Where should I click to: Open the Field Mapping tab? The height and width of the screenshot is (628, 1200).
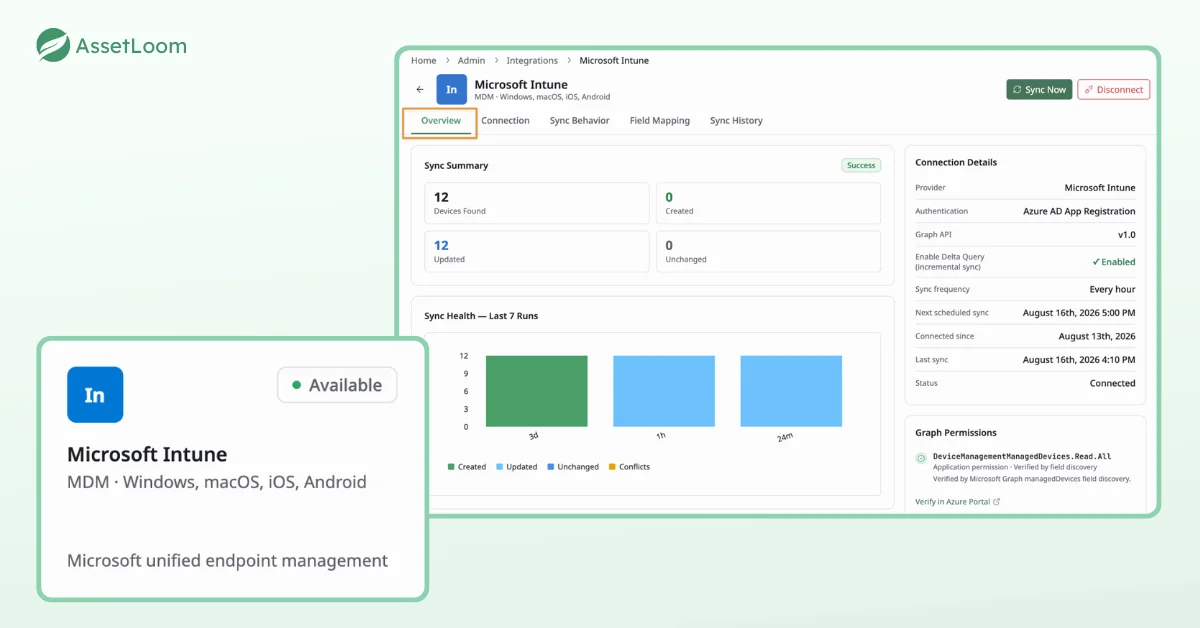(x=660, y=120)
